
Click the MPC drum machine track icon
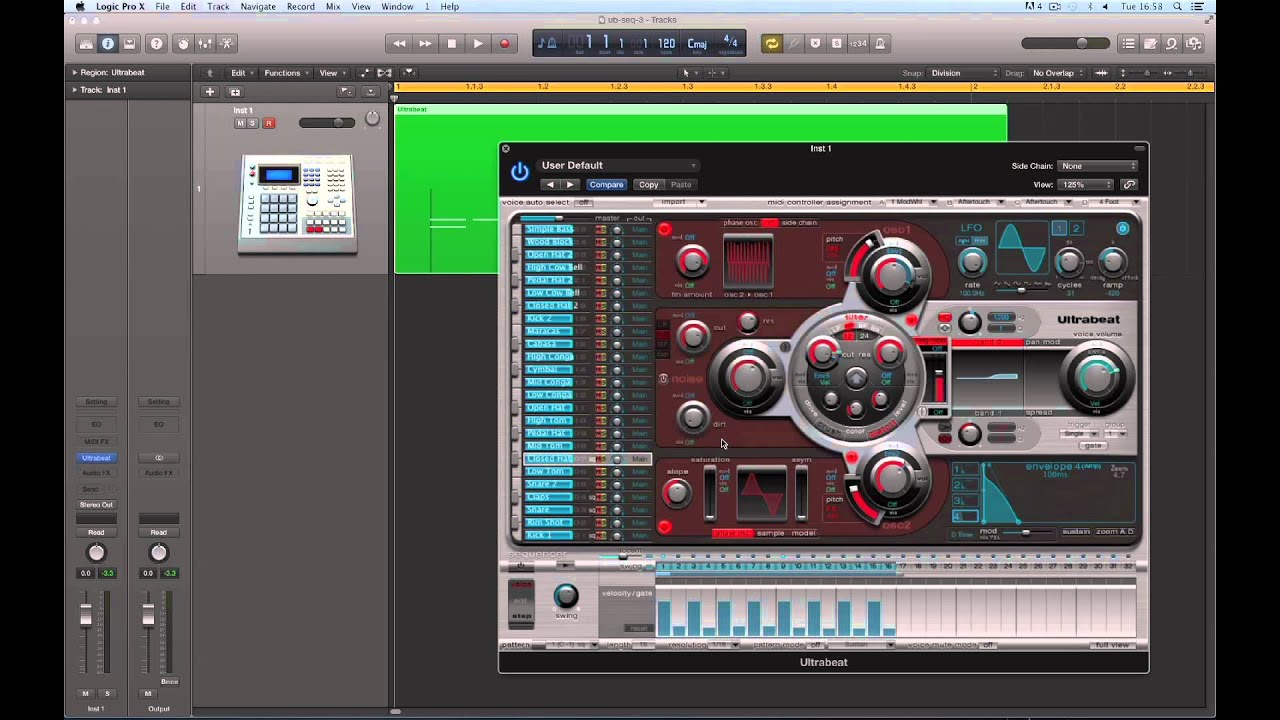[x=298, y=203]
